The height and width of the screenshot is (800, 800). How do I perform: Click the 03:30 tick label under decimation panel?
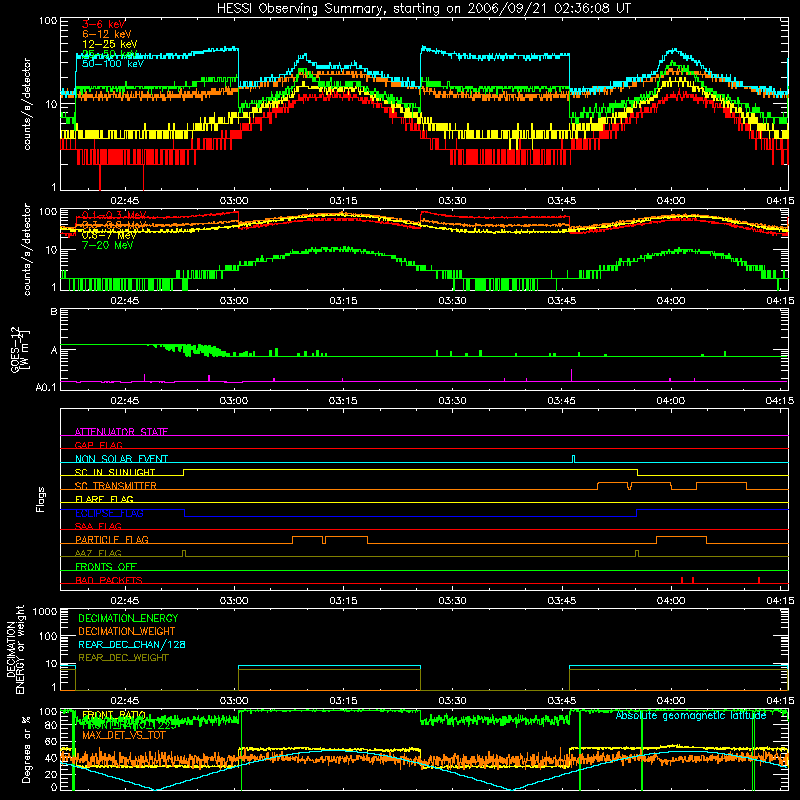pyautogui.click(x=452, y=701)
